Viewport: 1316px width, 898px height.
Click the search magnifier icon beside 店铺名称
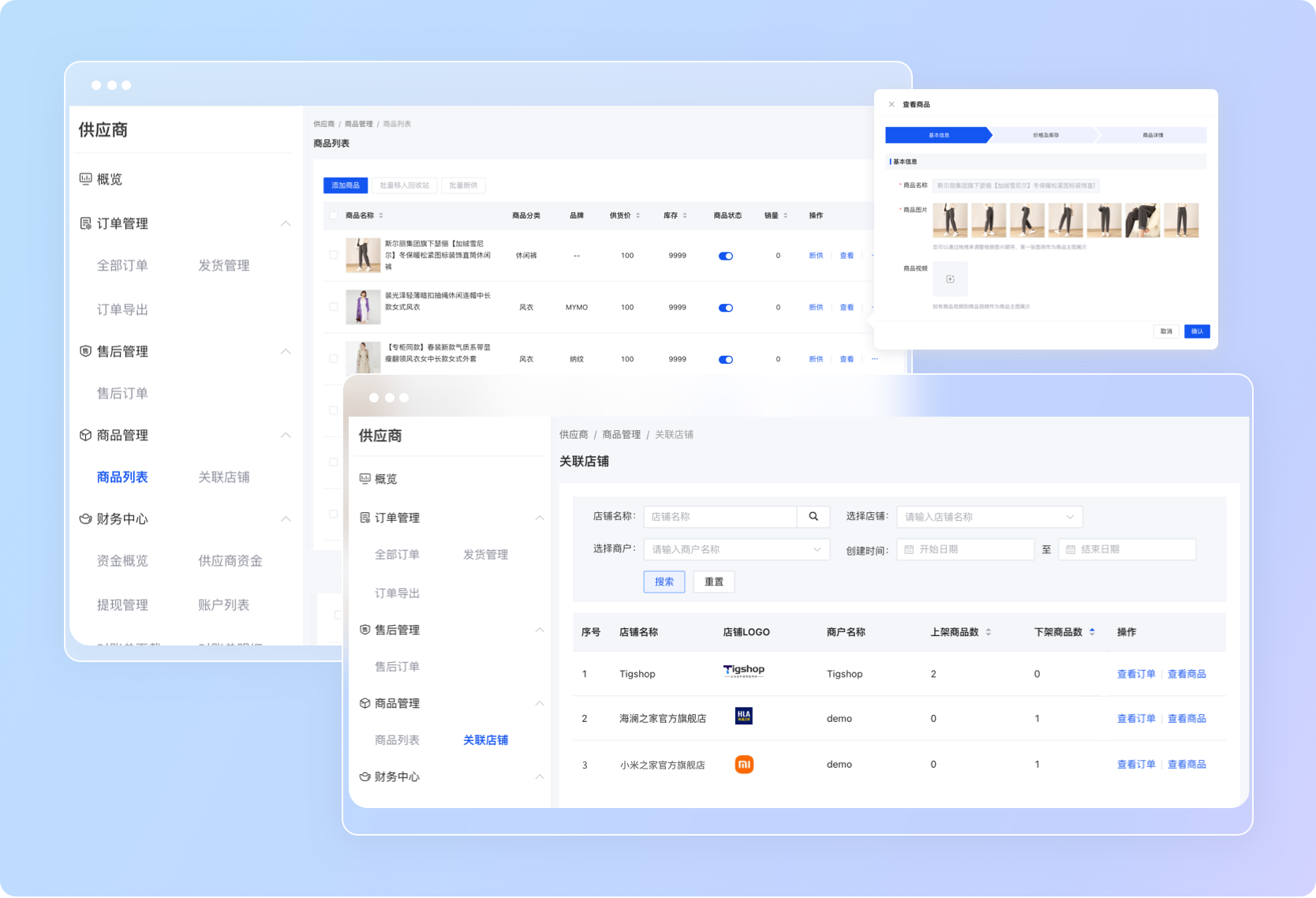pyautogui.click(x=813, y=517)
